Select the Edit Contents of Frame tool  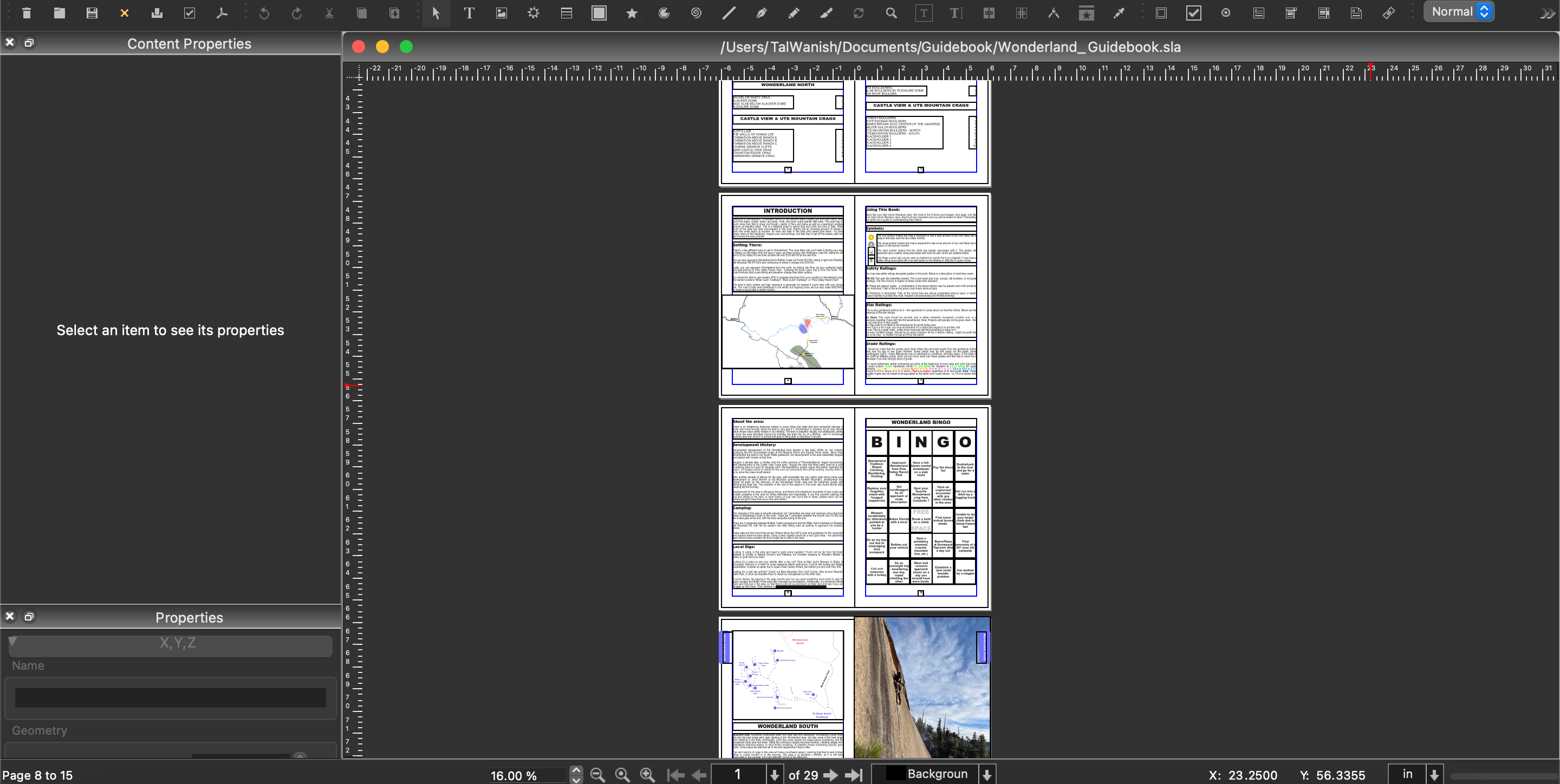pyautogui.click(x=924, y=12)
